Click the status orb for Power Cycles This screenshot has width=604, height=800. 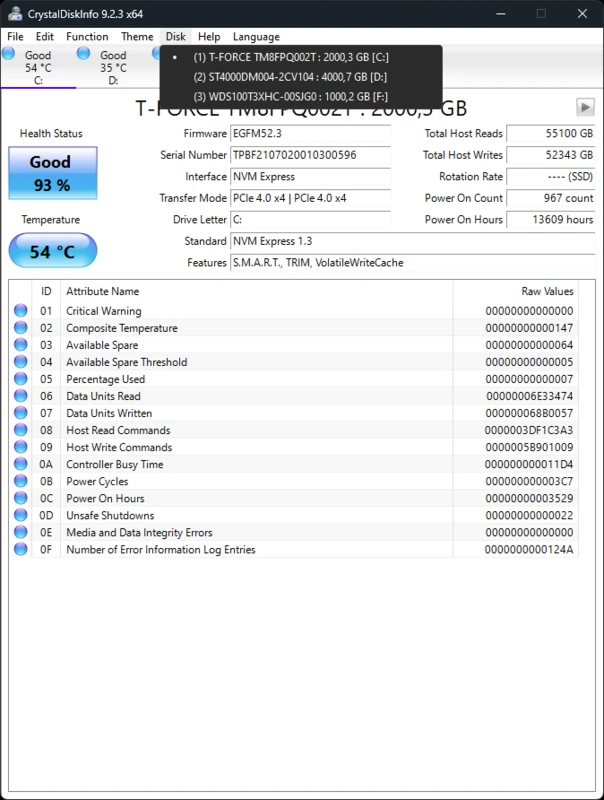coord(20,481)
